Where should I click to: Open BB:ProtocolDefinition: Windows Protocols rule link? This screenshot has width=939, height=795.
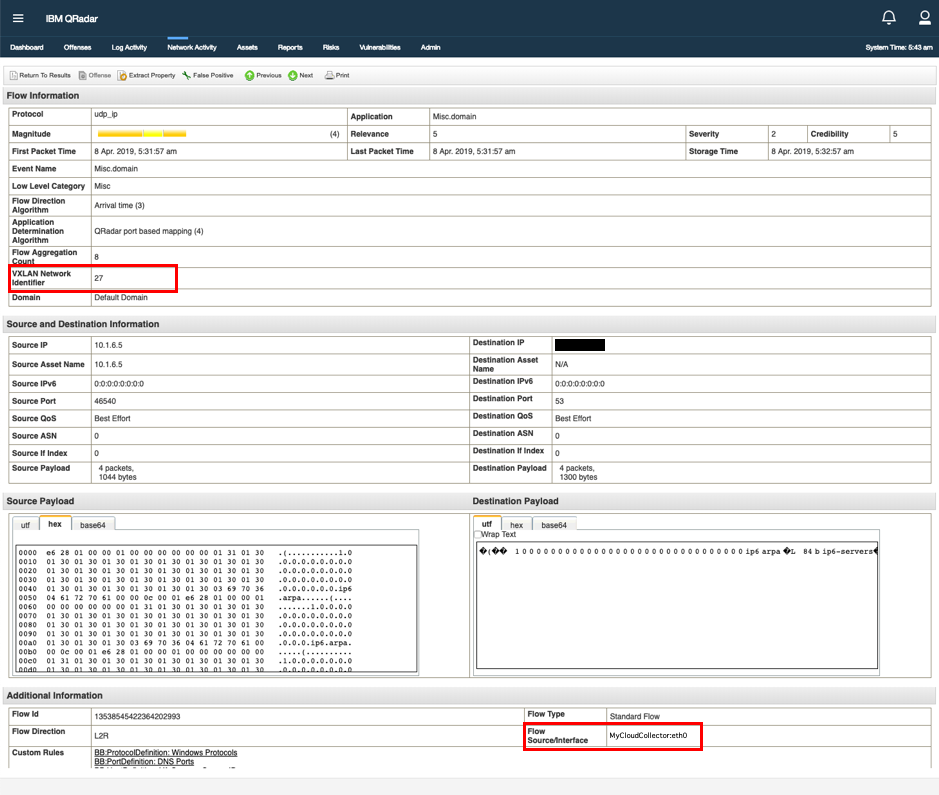(x=166, y=752)
